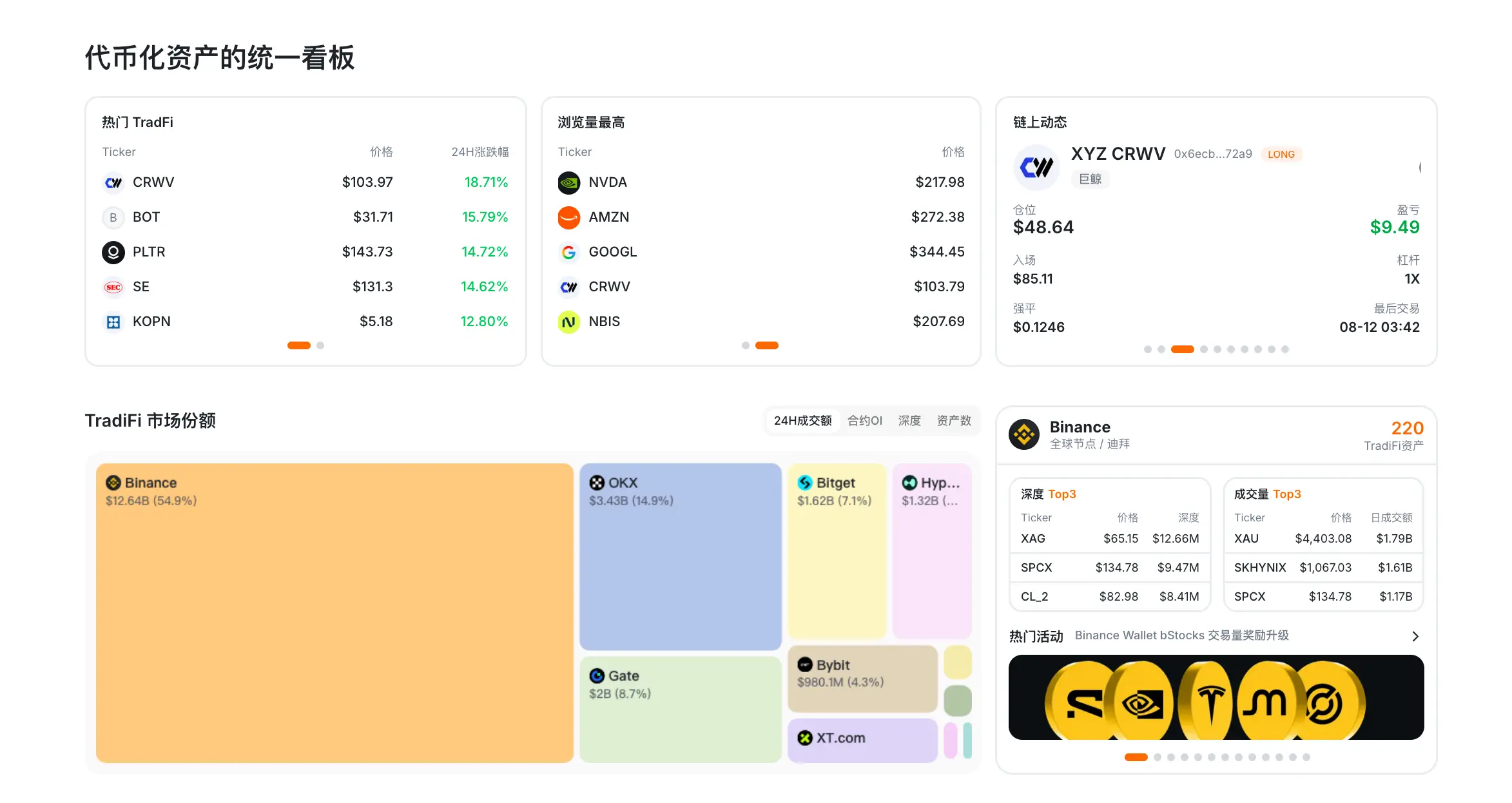Click the NVDA logo icon
The image size is (1512, 803).
(x=569, y=183)
